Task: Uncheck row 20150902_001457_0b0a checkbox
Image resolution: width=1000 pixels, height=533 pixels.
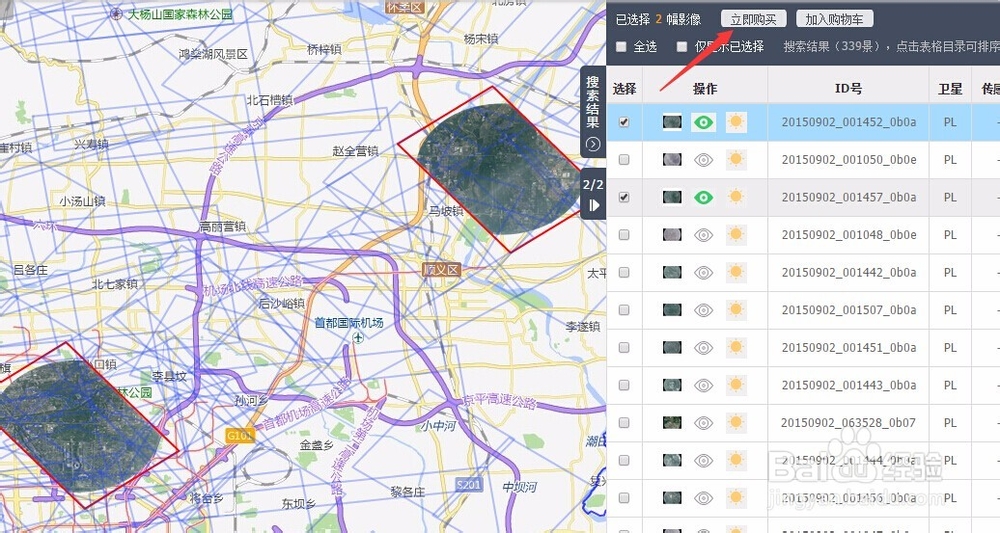Action: click(624, 197)
